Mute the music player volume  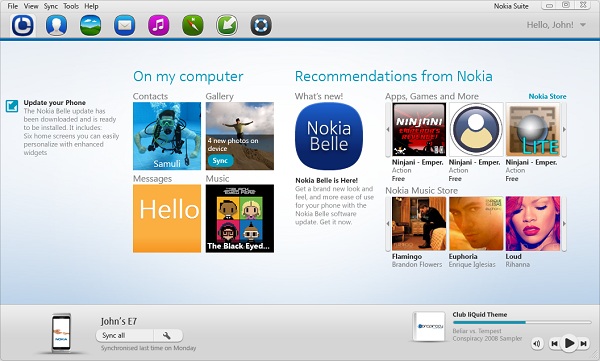click(537, 343)
